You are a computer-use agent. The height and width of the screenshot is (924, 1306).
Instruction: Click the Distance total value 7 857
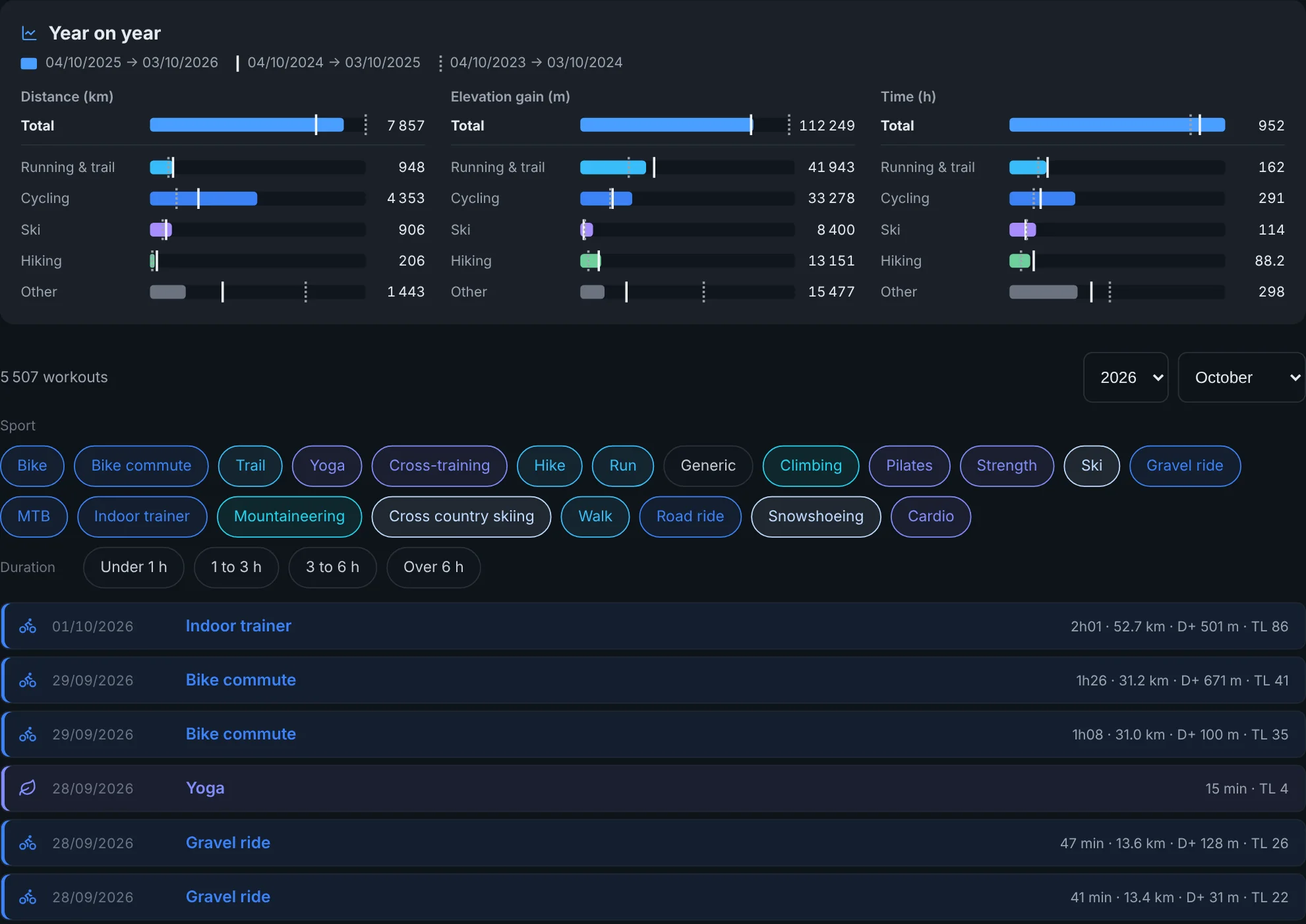coord(406,125)
